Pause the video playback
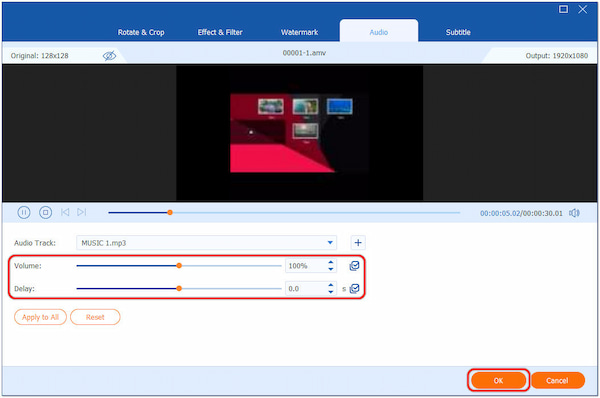Viewport: 600px width, 398px height. coord(24,212)
